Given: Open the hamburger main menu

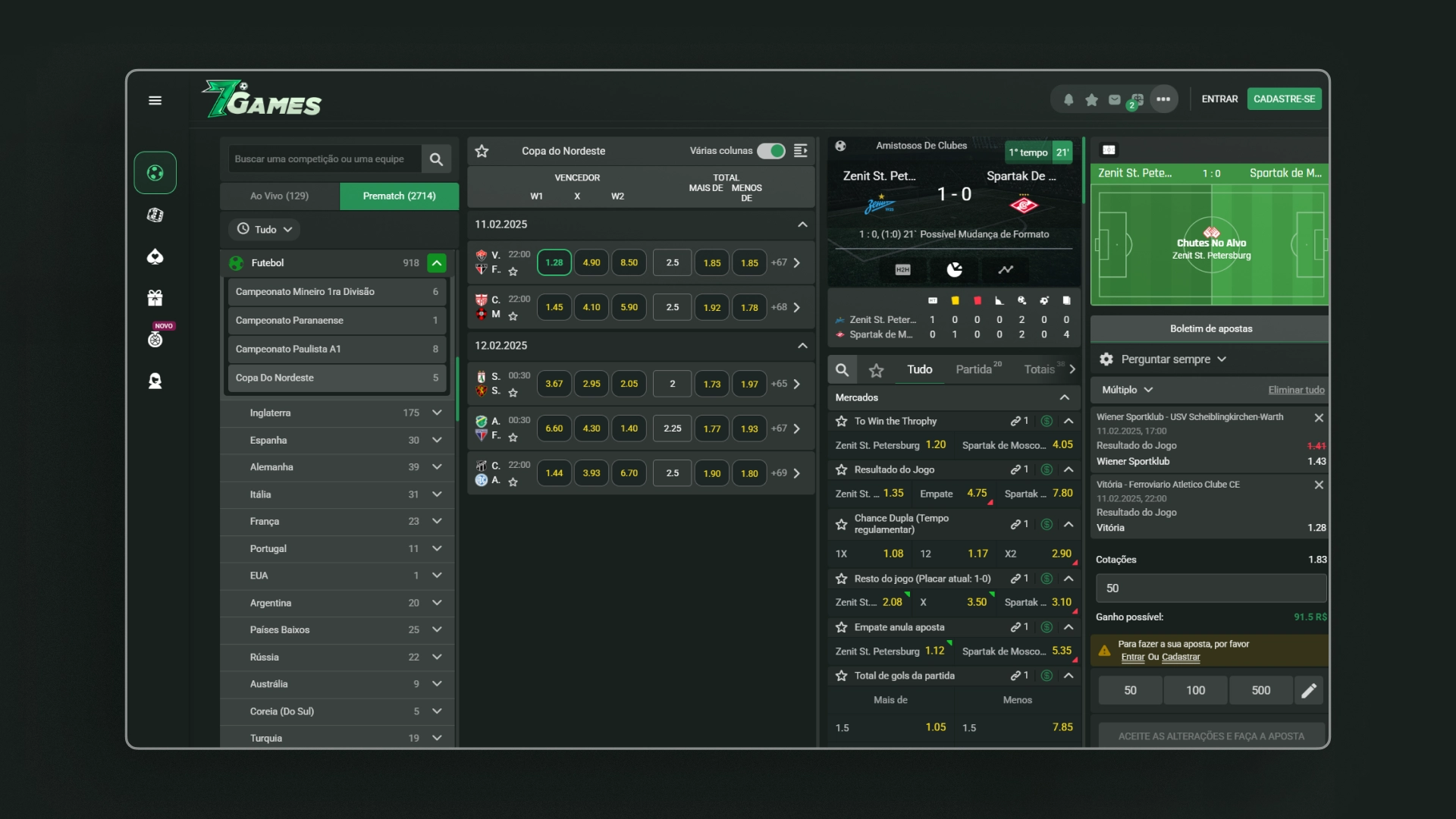Looking at the screenshot, I should pos(155,100).
